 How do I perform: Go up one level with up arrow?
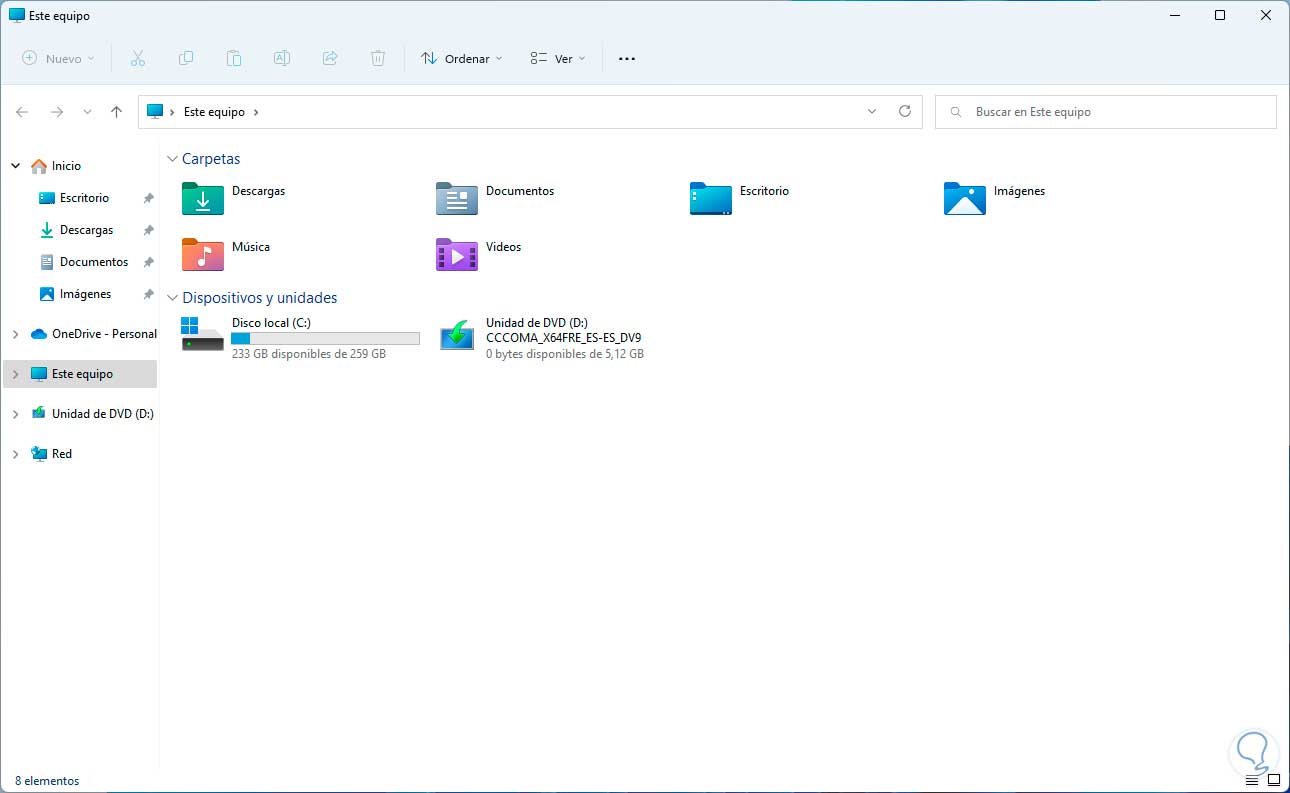click(x=116, y=112)
